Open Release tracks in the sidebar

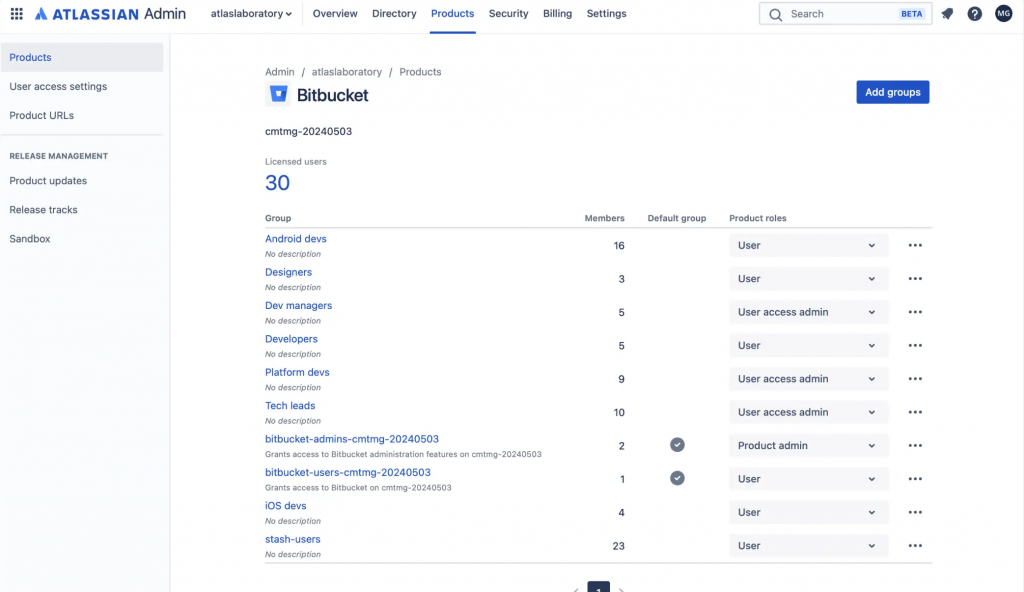[x=43, y=210]
